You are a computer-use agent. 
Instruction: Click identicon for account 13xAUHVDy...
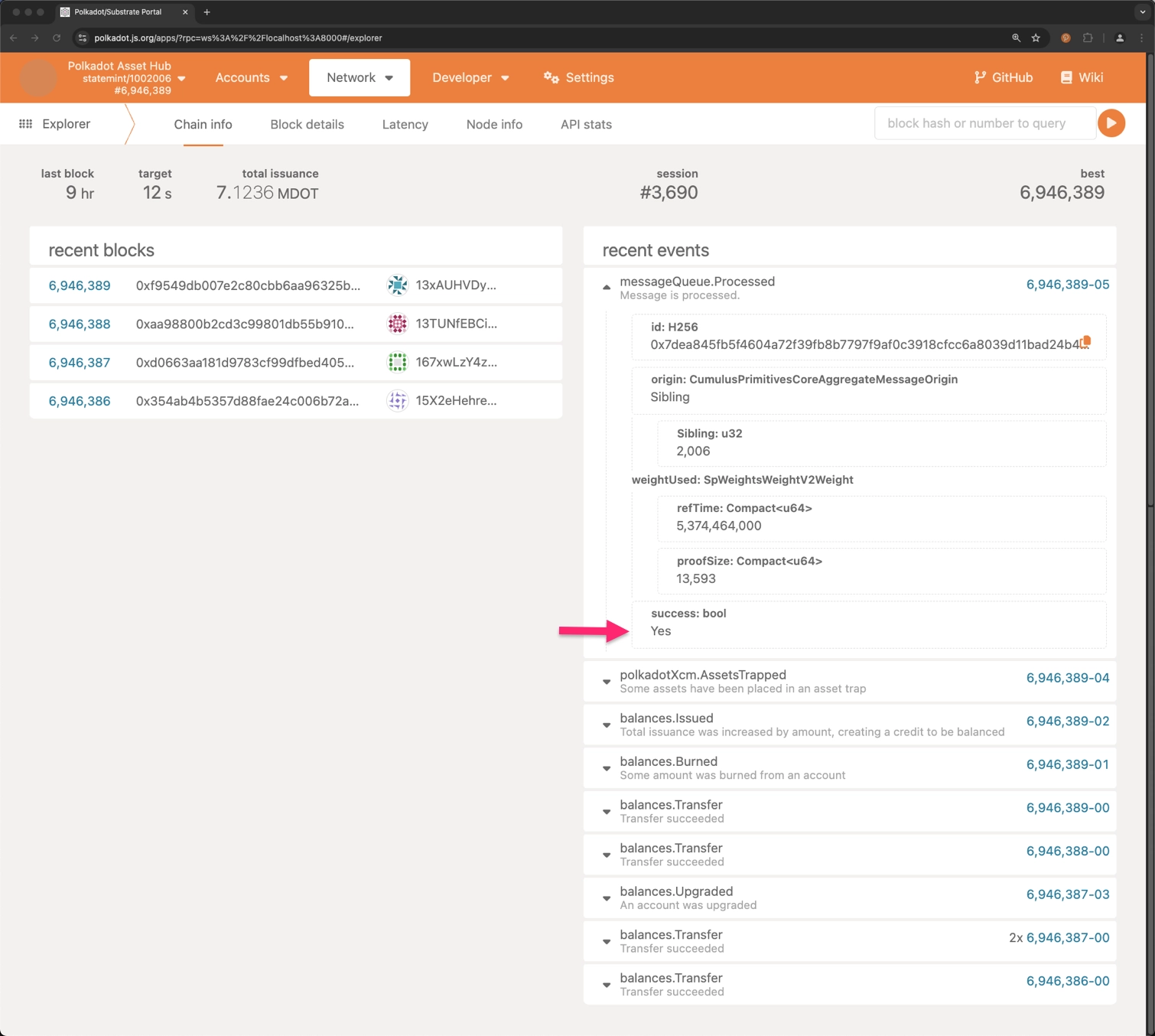tap(397, 285)
